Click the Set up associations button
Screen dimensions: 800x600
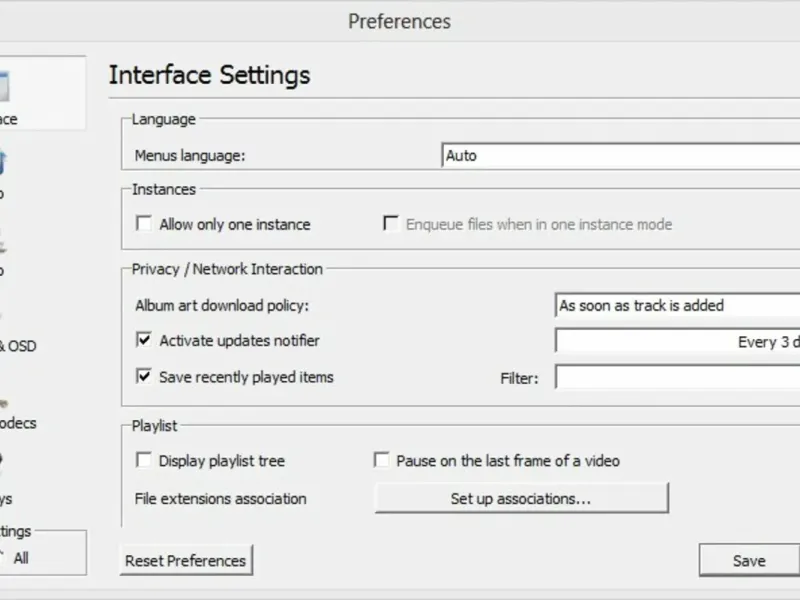pyautogui.click(x=521, y=498)
